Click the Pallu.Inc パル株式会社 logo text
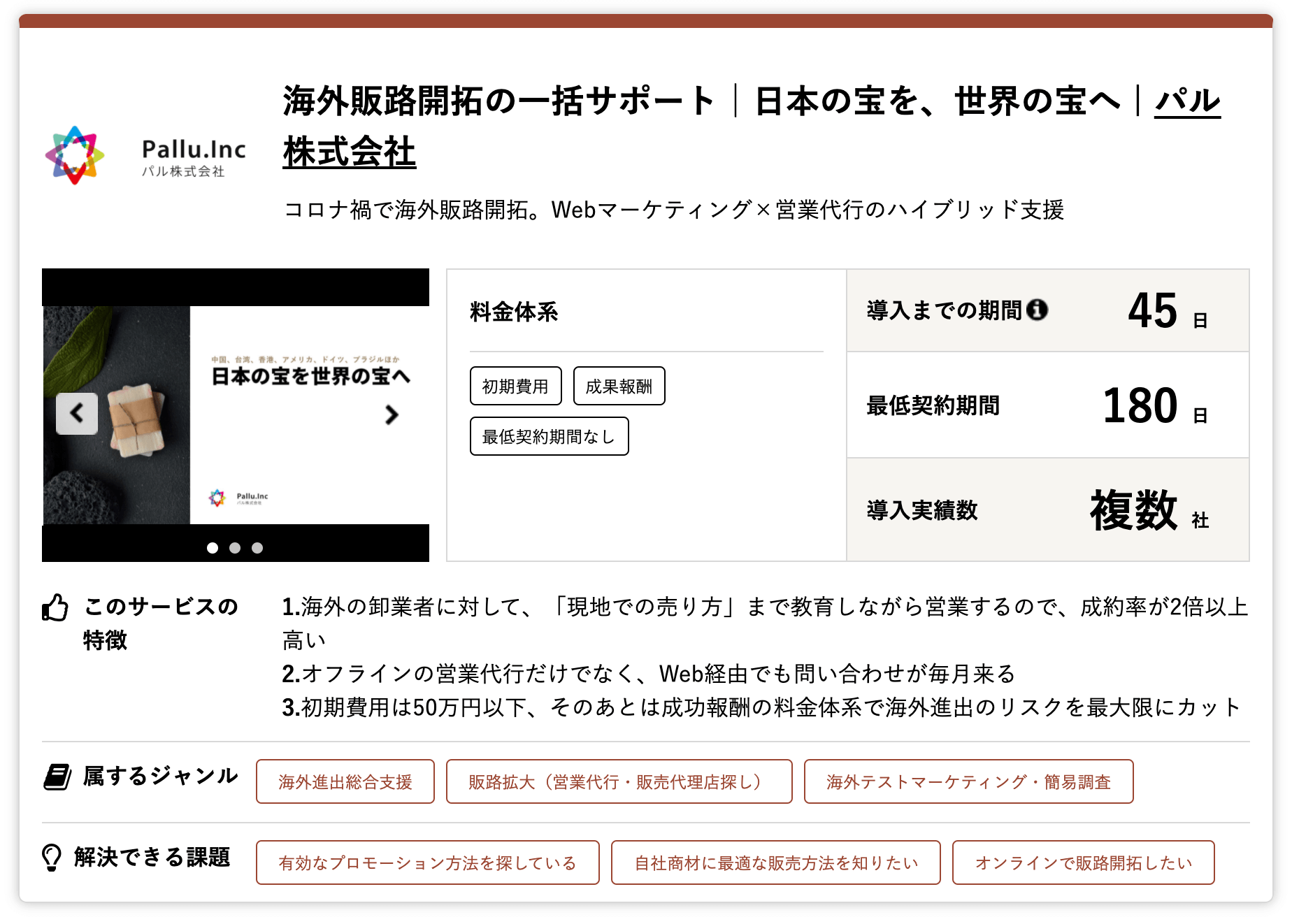The height and width of the screenshot is (924, 1292). pos(194,158)
